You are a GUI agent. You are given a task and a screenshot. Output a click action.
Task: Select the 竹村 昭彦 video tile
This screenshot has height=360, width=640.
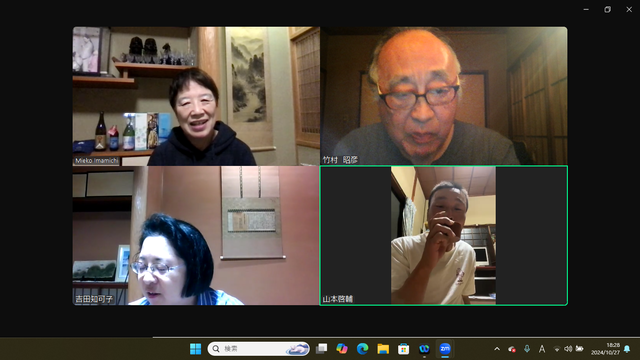click(444, 96)
